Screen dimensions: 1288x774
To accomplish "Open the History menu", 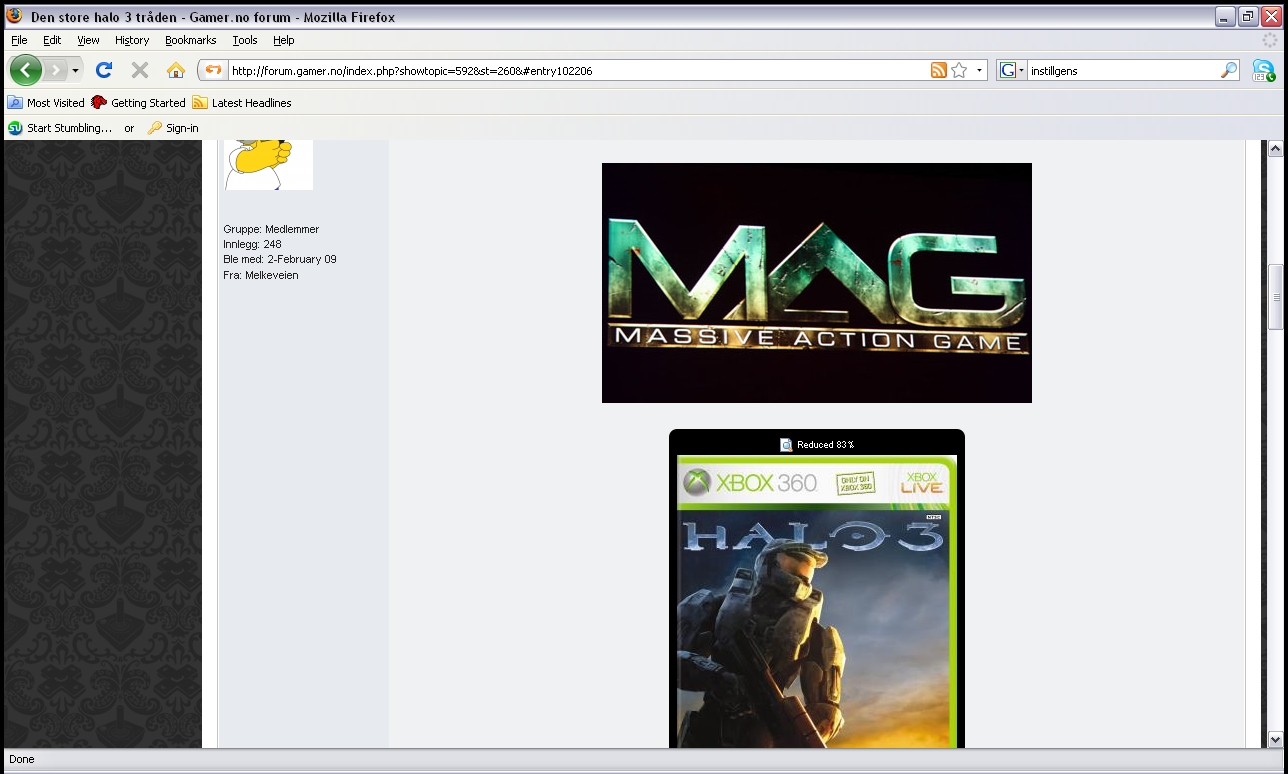I will coord(132,40).
